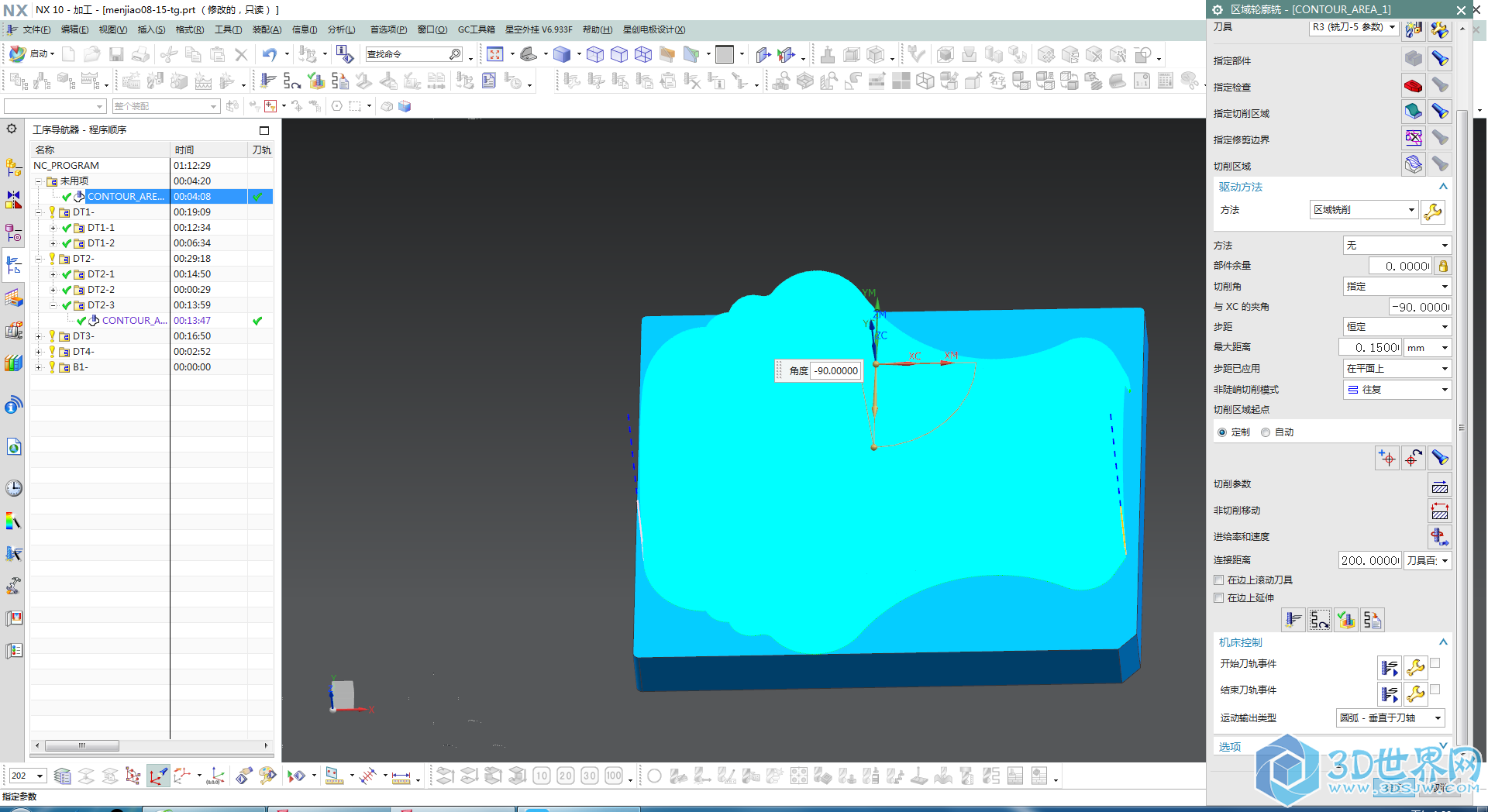
Task: Open feeds and speeds icon
Action: (x=1440, y=536)
